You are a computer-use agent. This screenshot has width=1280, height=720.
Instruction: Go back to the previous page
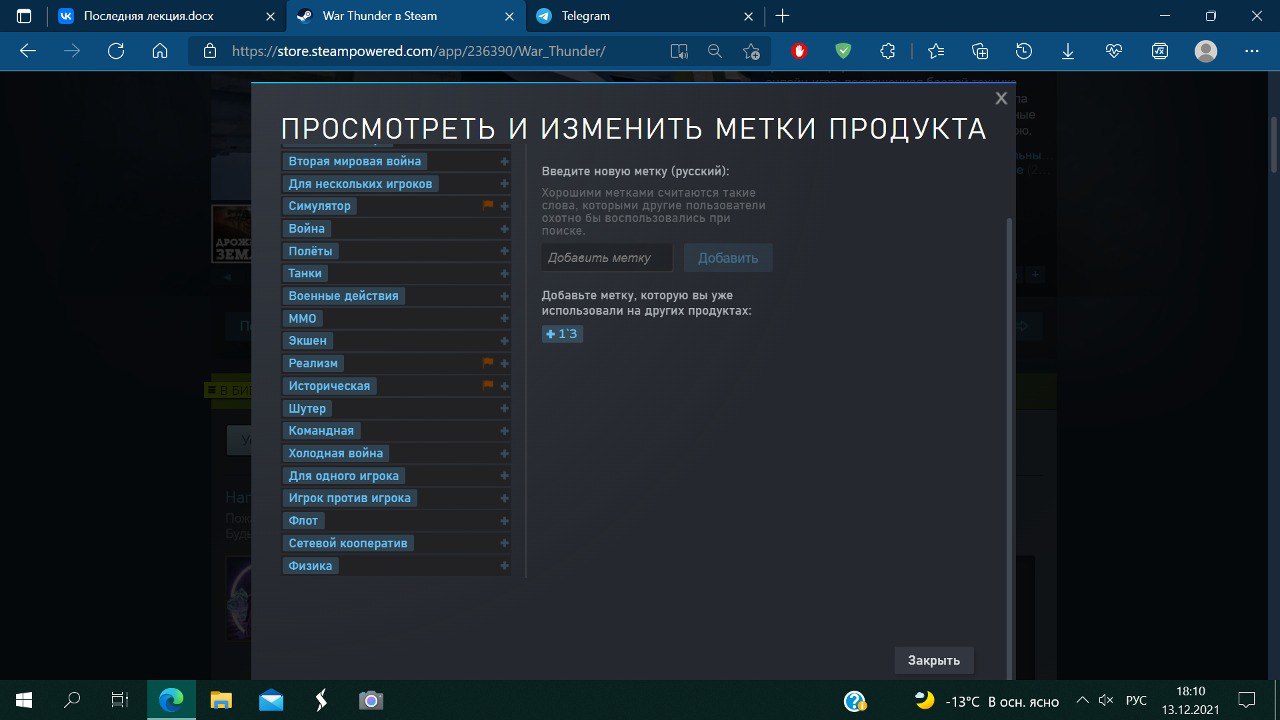tap(28, 51)
